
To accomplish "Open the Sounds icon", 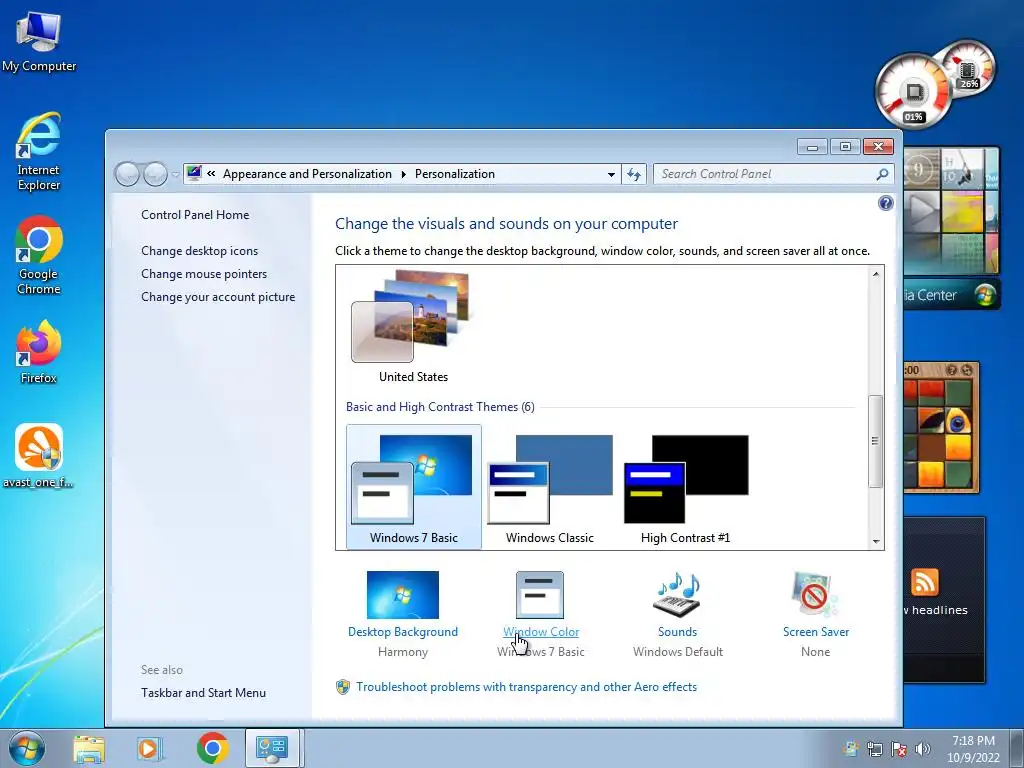I will pyautogui.click(x=677, y=594).
